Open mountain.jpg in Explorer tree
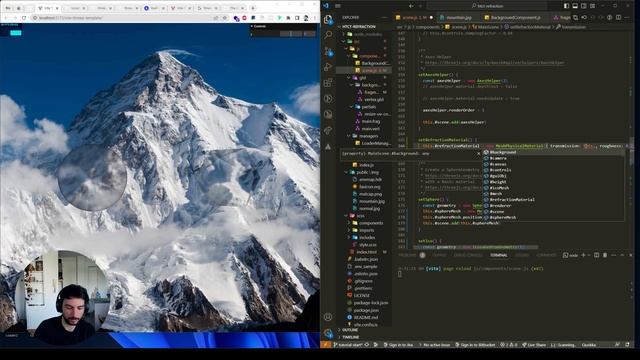 pyautogui.click(x=371, y=201)
